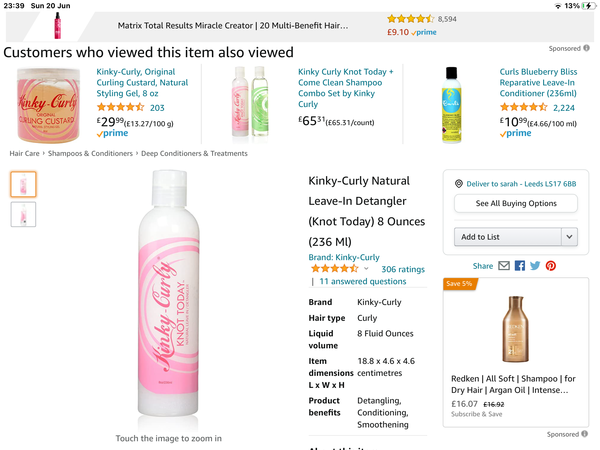
Task: Share product via email envelope icon
Action: (x=504, y=266)
